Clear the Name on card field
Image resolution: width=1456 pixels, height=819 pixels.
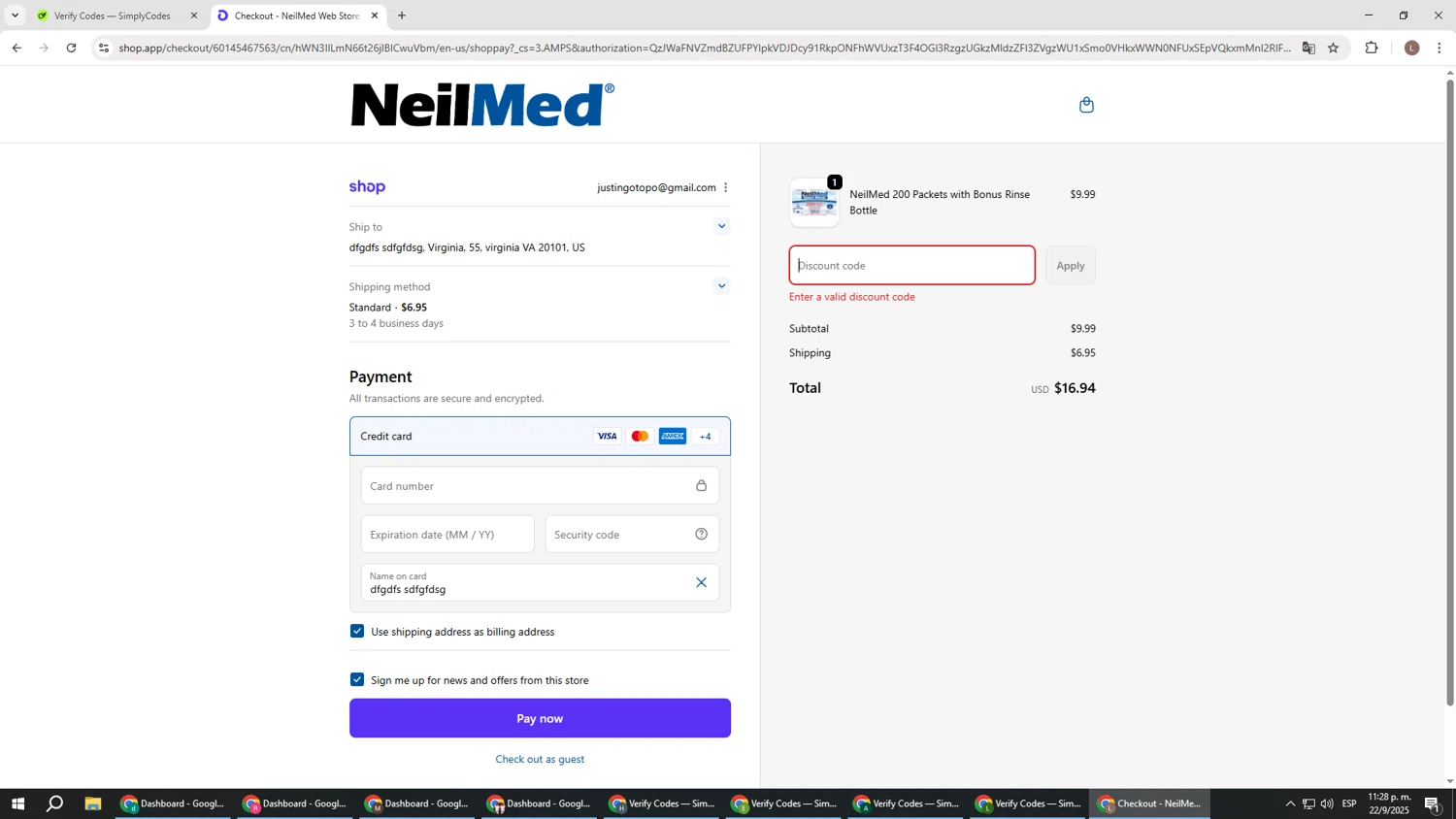[701, 582]
